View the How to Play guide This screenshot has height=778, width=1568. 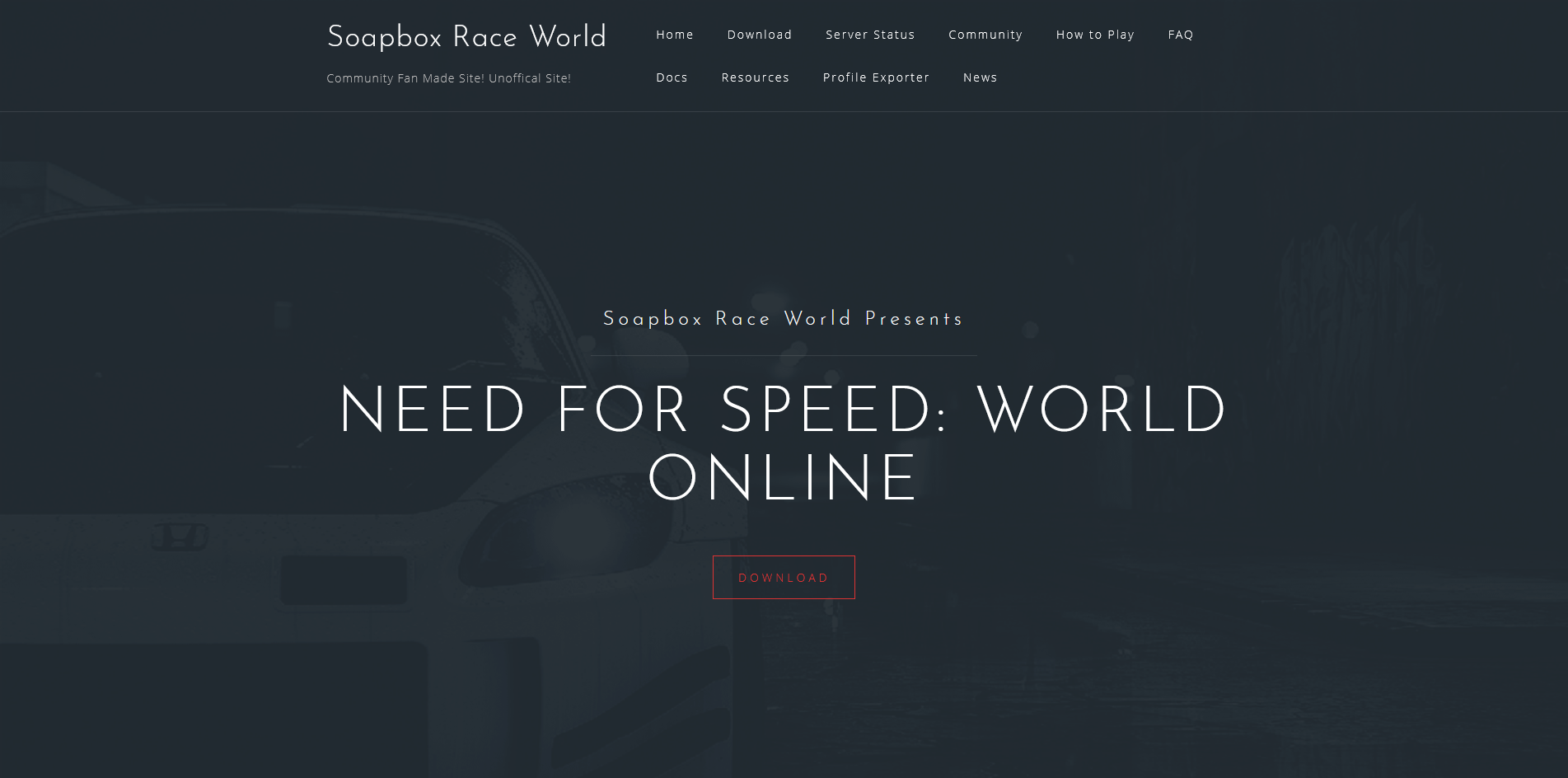1094,35
